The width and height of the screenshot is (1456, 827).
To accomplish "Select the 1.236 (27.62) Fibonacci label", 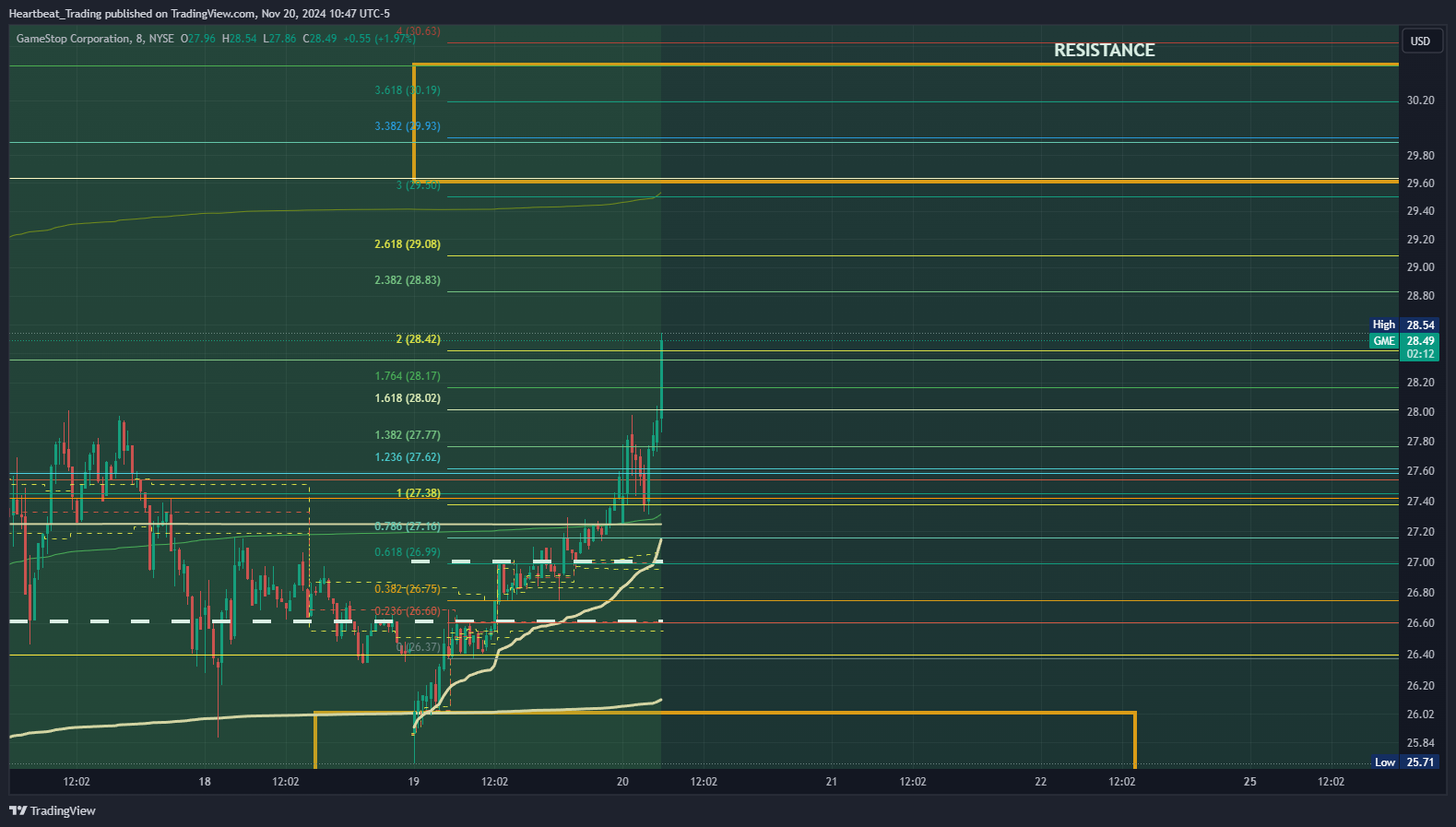I will (x=408, y=457).
